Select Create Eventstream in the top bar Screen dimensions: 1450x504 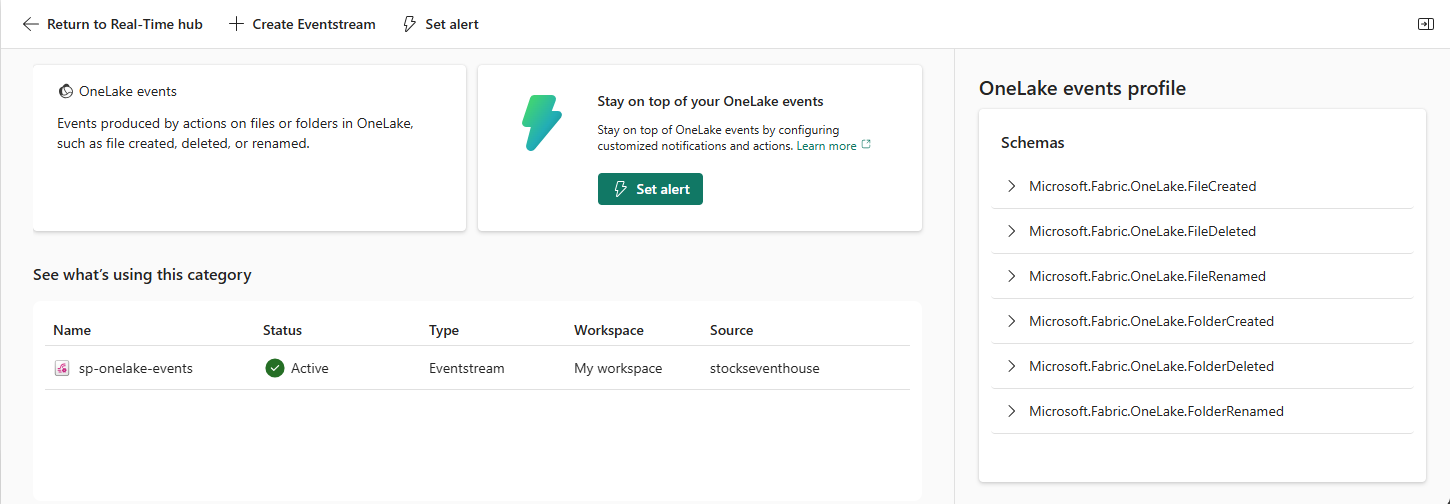coord(302,24)
